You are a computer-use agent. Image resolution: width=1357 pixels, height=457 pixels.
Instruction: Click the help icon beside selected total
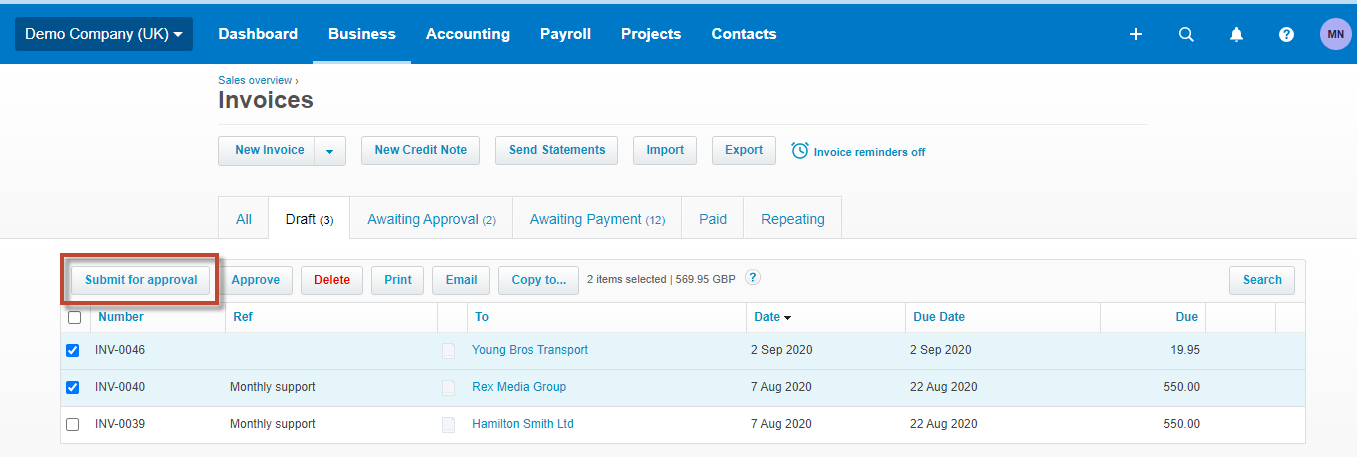753,278
